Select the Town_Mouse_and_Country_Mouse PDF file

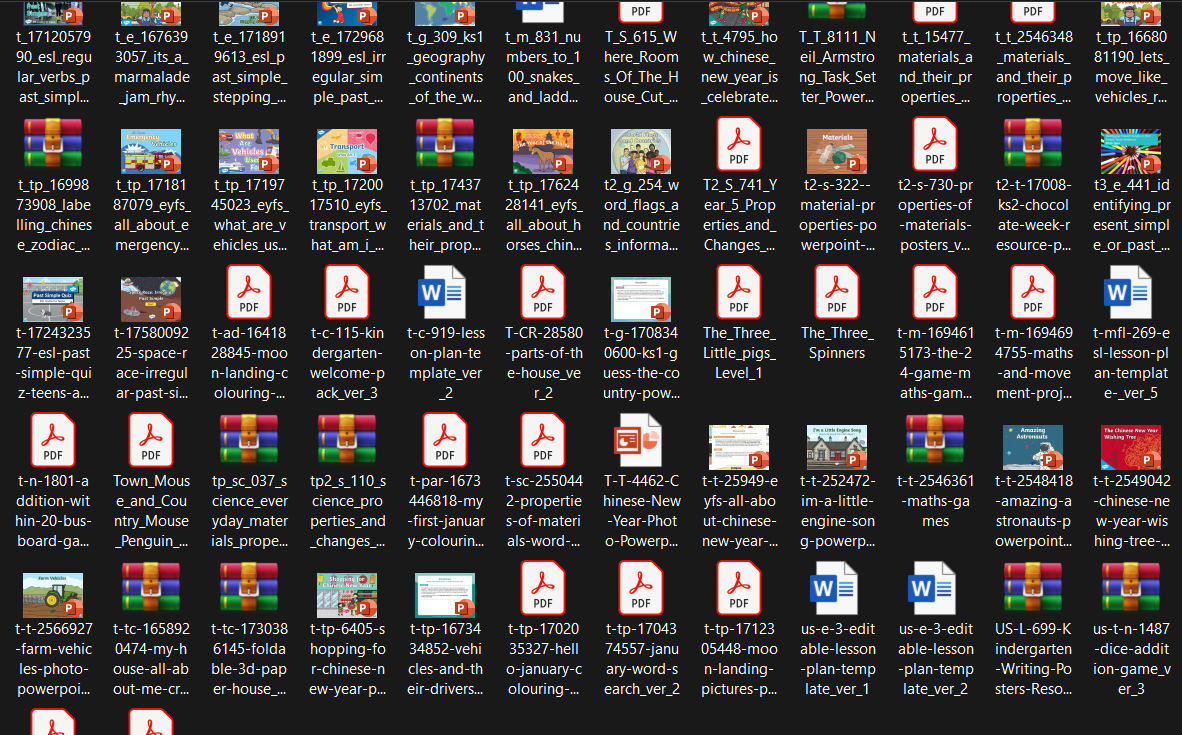pos(151,443)
